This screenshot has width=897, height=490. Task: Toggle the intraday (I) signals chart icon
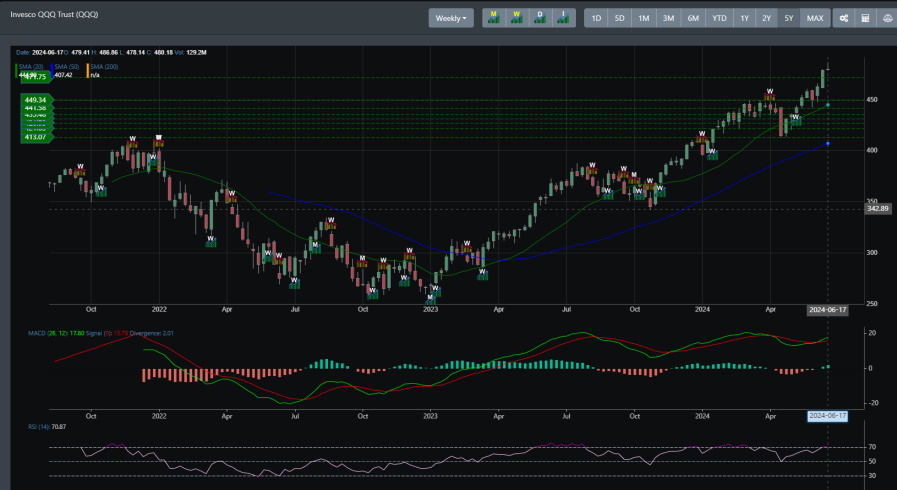[x=563, y=18]
